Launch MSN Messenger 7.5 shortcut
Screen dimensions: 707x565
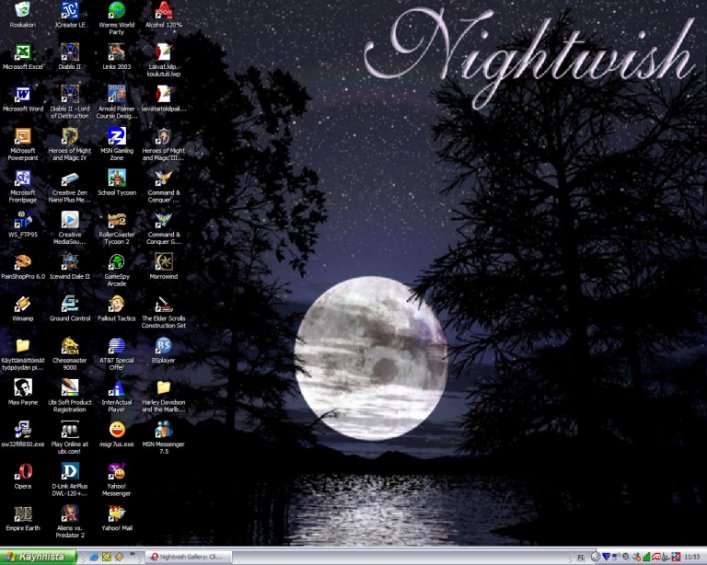click(x=163, y=429)
